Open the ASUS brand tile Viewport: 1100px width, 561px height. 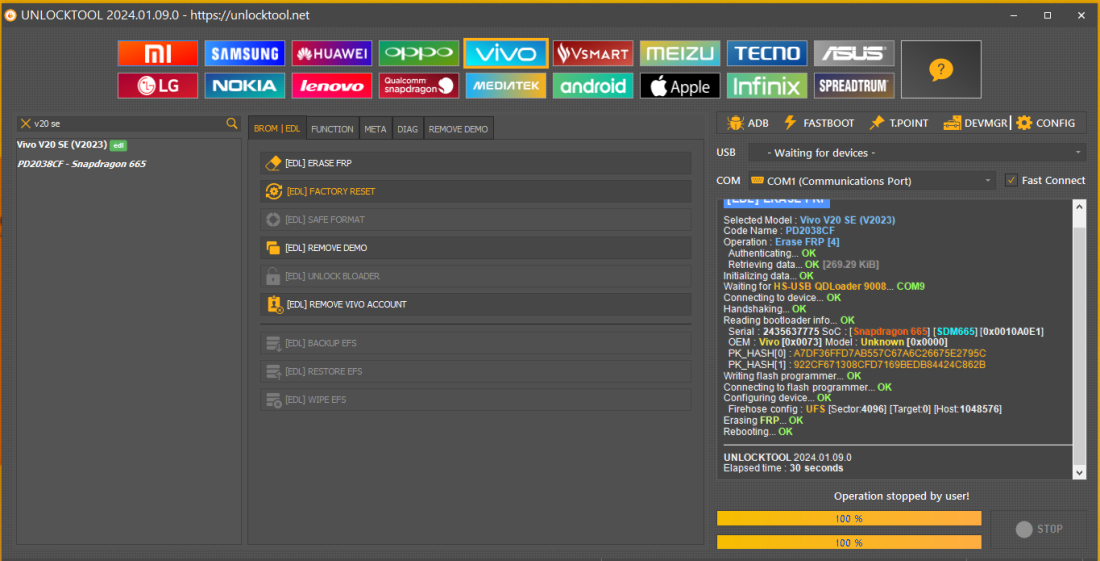coord(854,53)
